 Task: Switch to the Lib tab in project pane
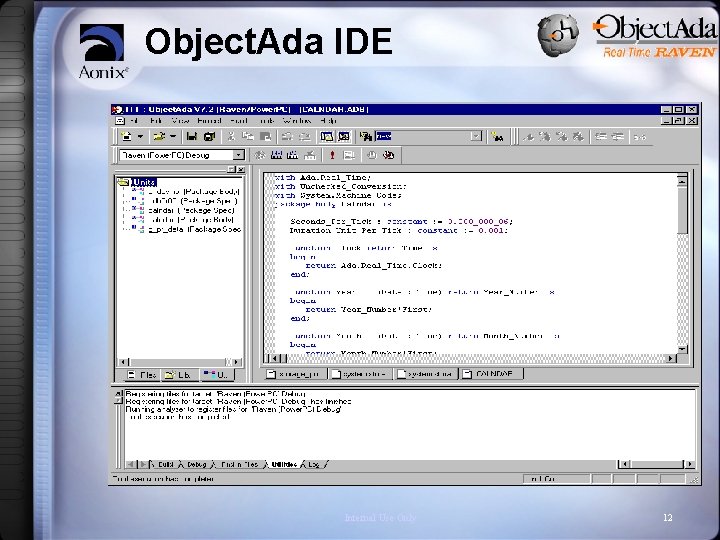(179, 375)
